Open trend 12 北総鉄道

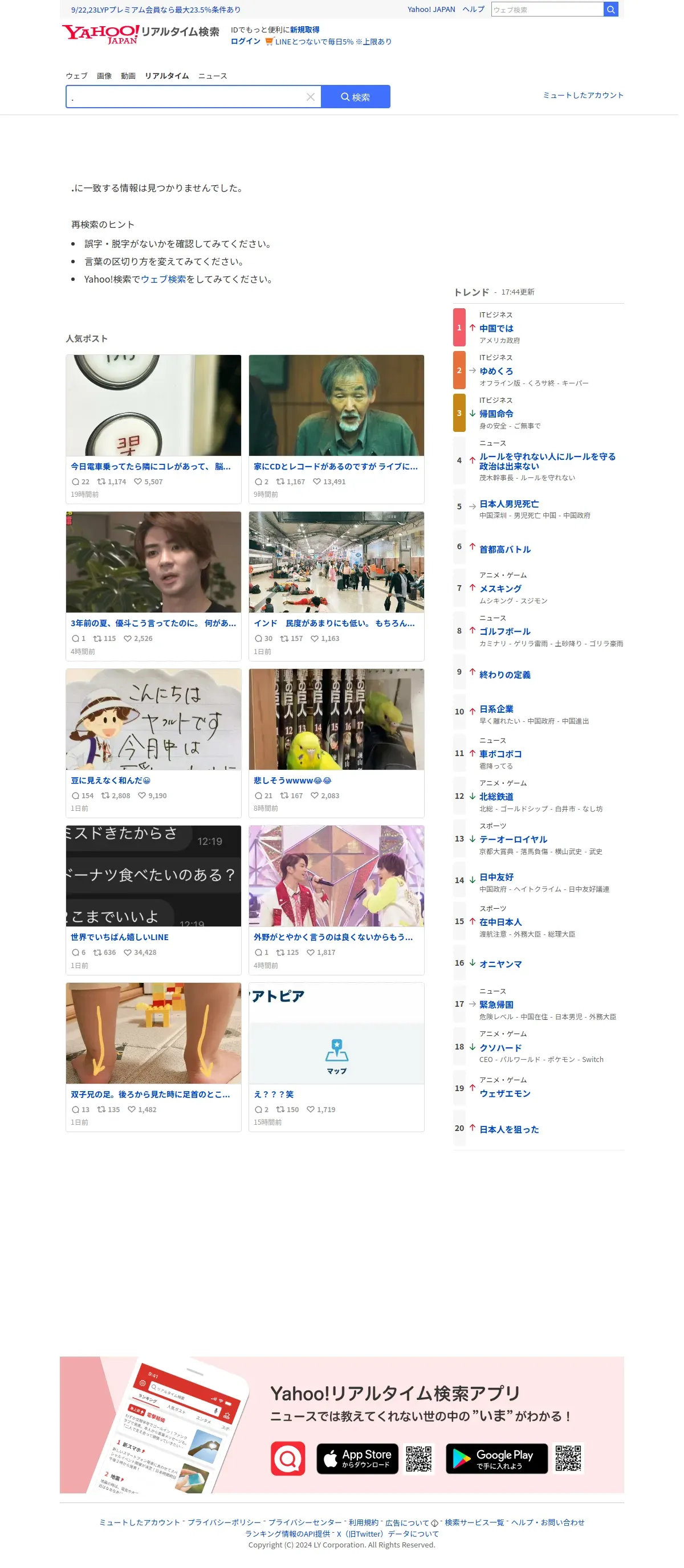496,796
